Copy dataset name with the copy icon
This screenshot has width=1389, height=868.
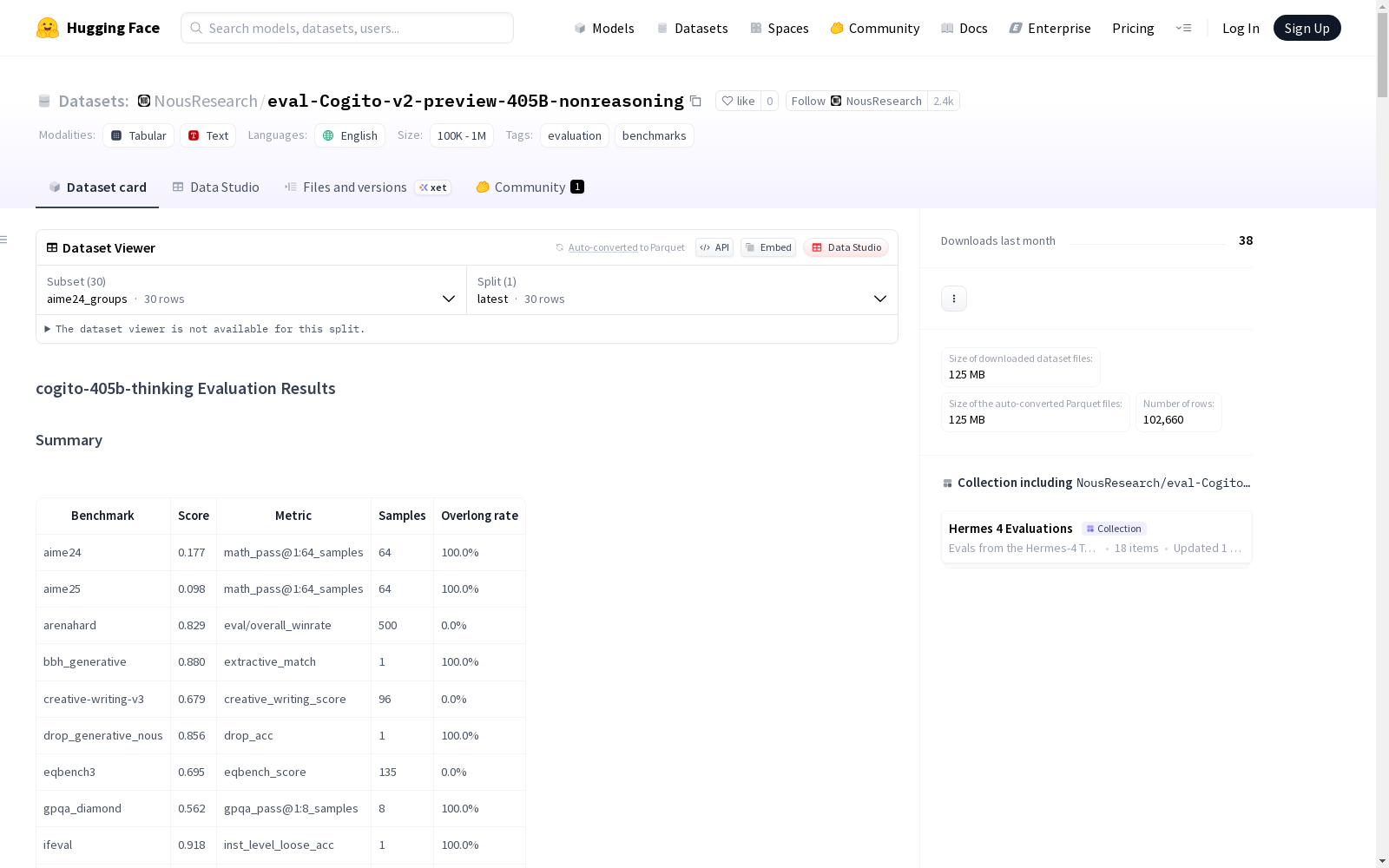695,101
